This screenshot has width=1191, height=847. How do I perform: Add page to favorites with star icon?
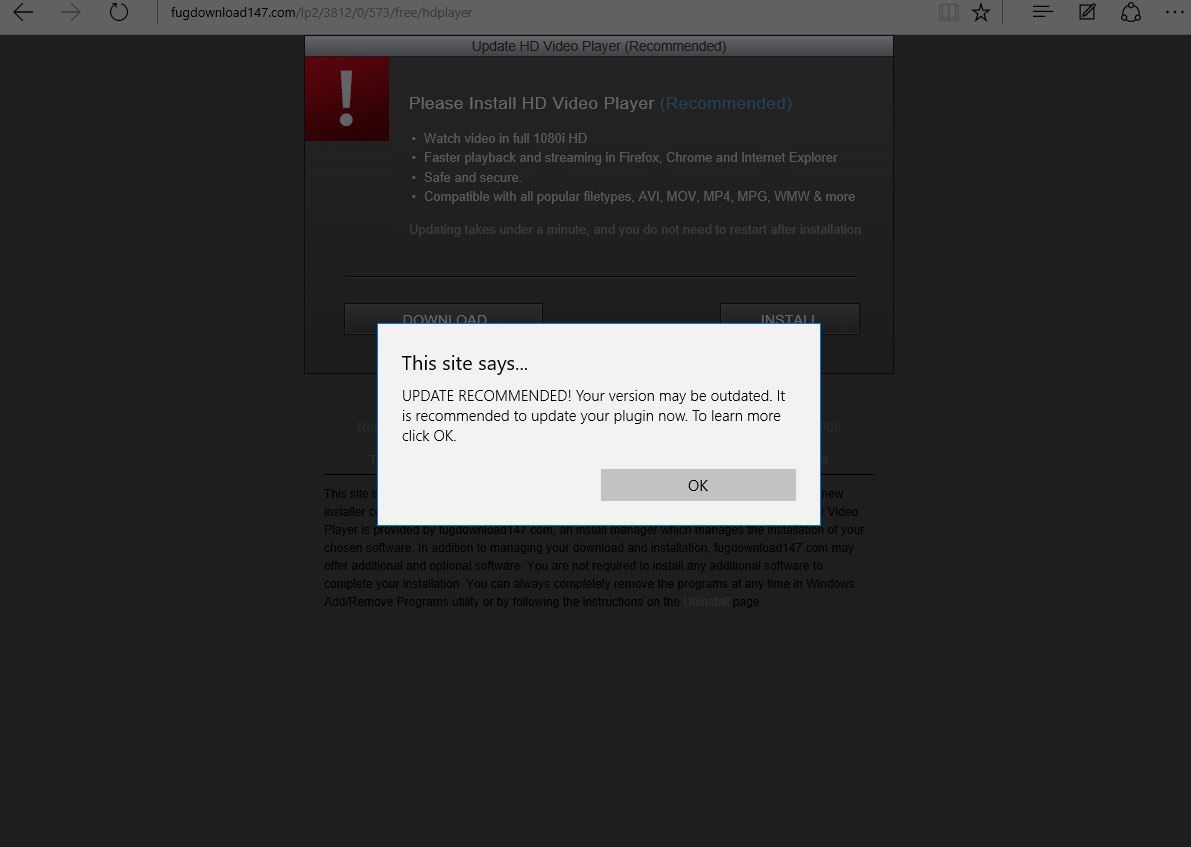(981, 13)
